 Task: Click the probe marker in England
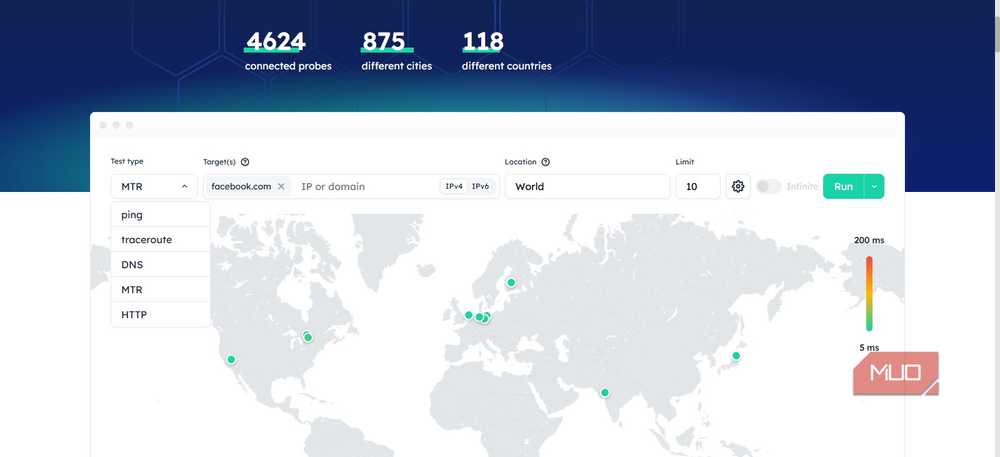(469, 315)
